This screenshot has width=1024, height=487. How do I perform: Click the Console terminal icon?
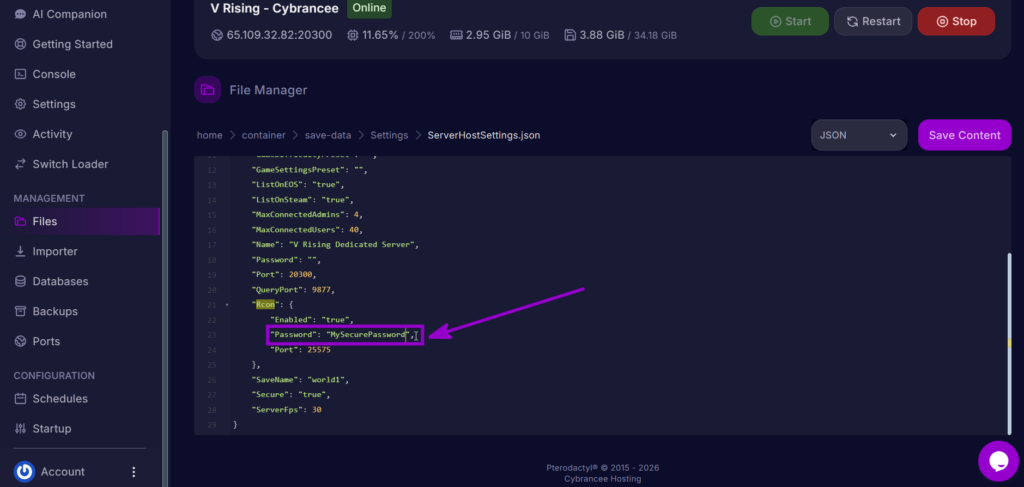pos(20,74)
